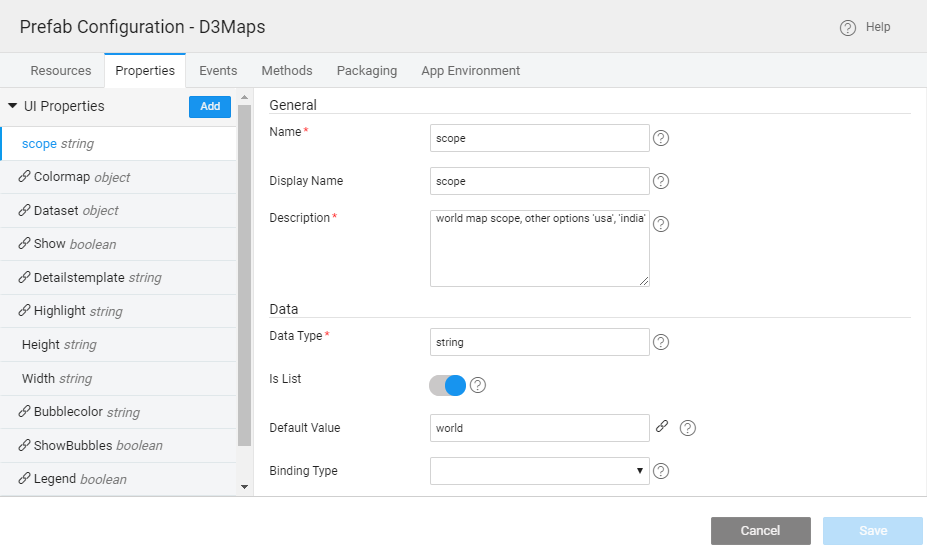Click help icon beside Display Name field
The height and width of the screenshot is (555, 927).
coord(660,181)
